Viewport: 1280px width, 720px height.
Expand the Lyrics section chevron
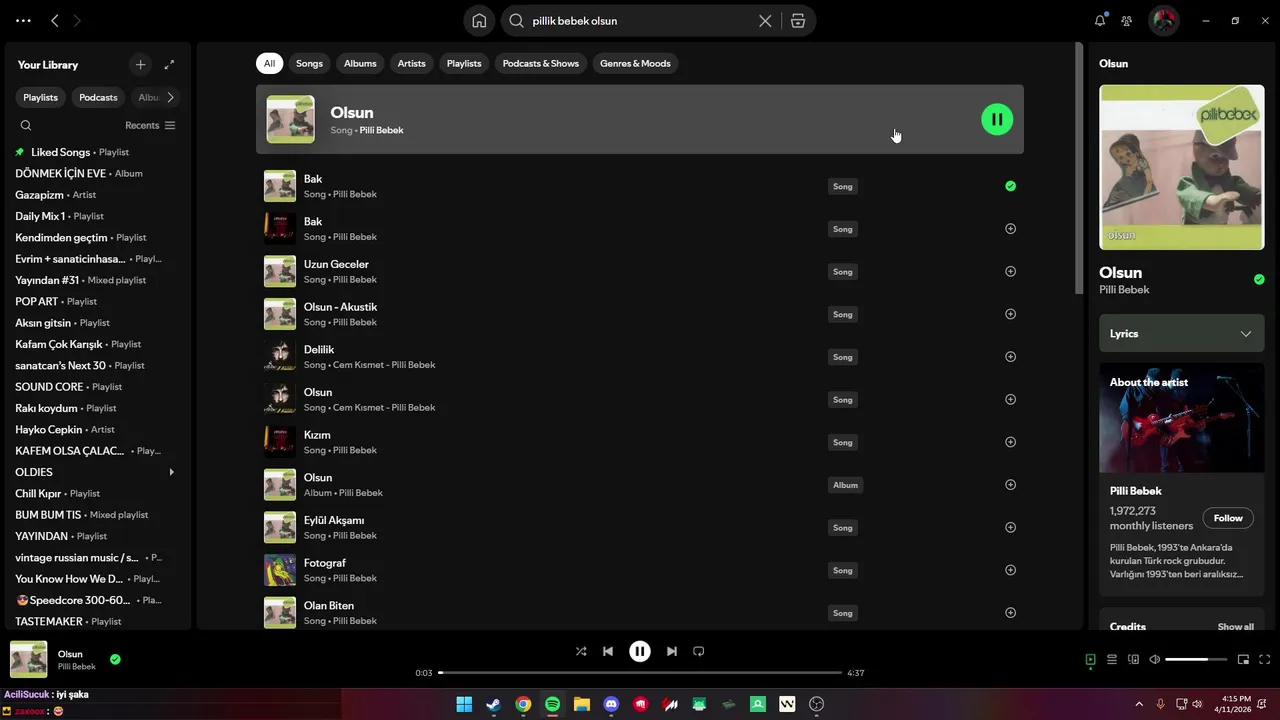1246,334
